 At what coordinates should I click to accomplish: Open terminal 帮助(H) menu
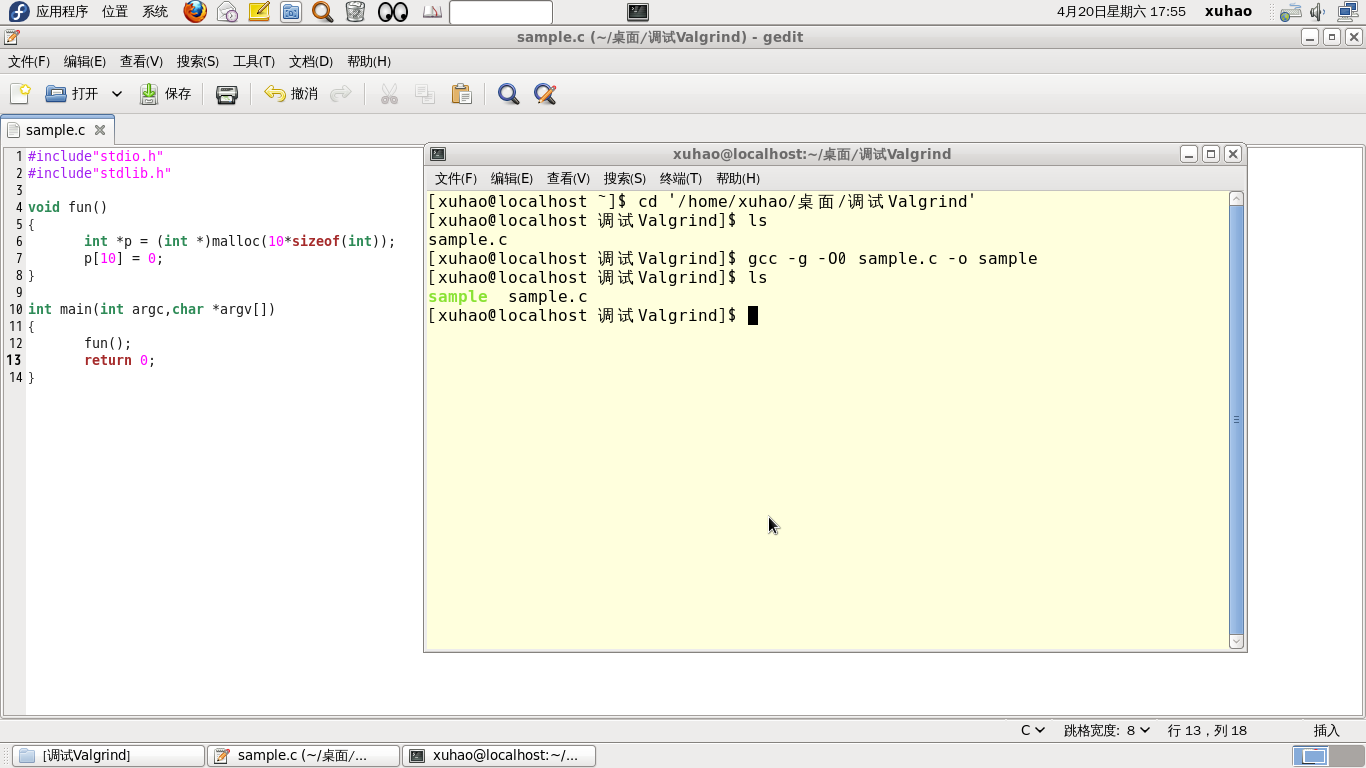point(738,178)
